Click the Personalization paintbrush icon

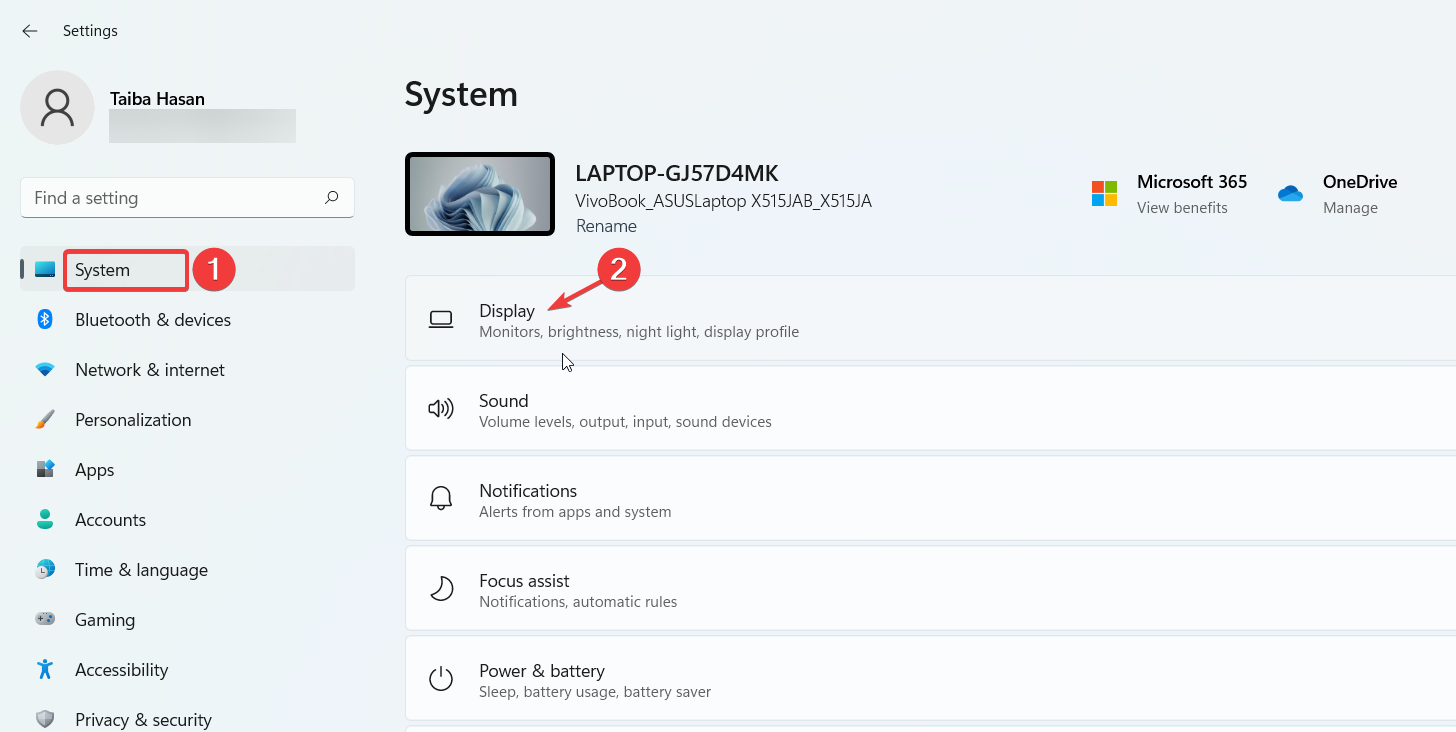pyautogui.click(x=45, y=419)
